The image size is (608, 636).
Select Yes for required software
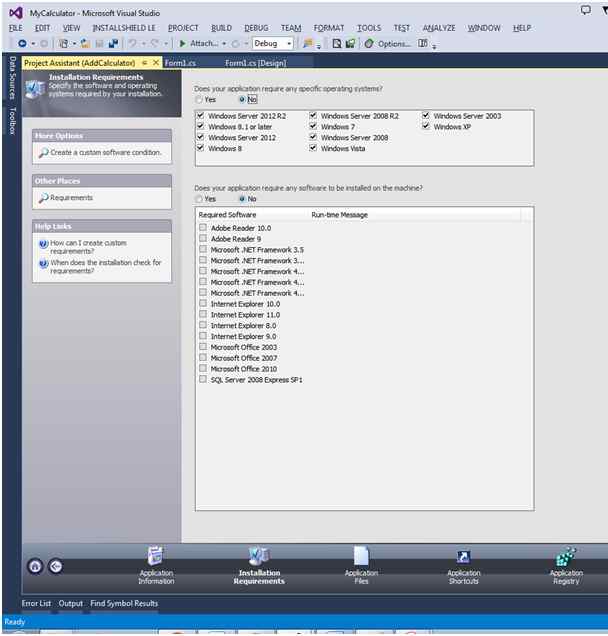[199, 199]
